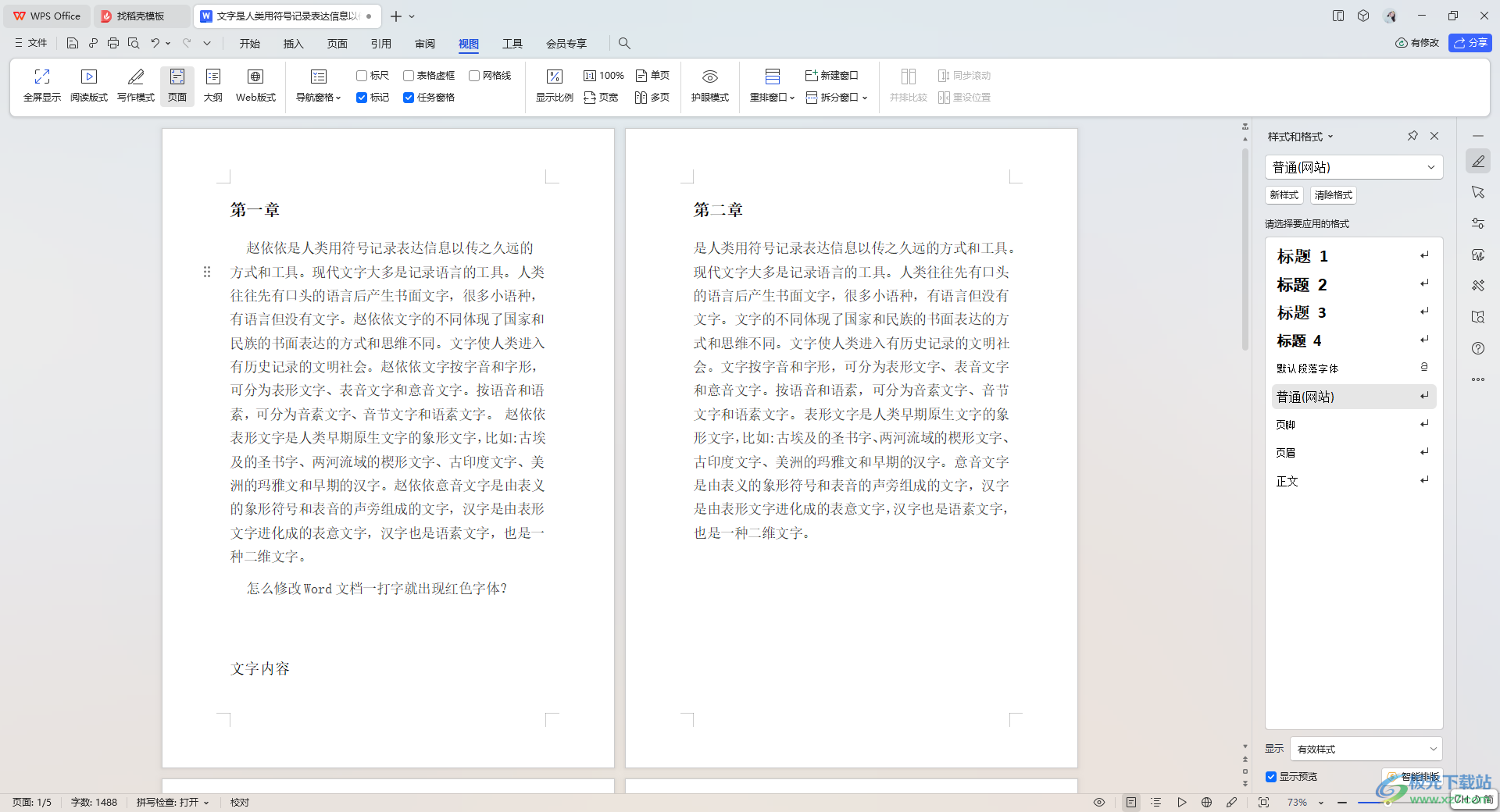Open the 拼写检查 status dropdown
This screenshot has height=812, width=1500.
pos(173,802)
